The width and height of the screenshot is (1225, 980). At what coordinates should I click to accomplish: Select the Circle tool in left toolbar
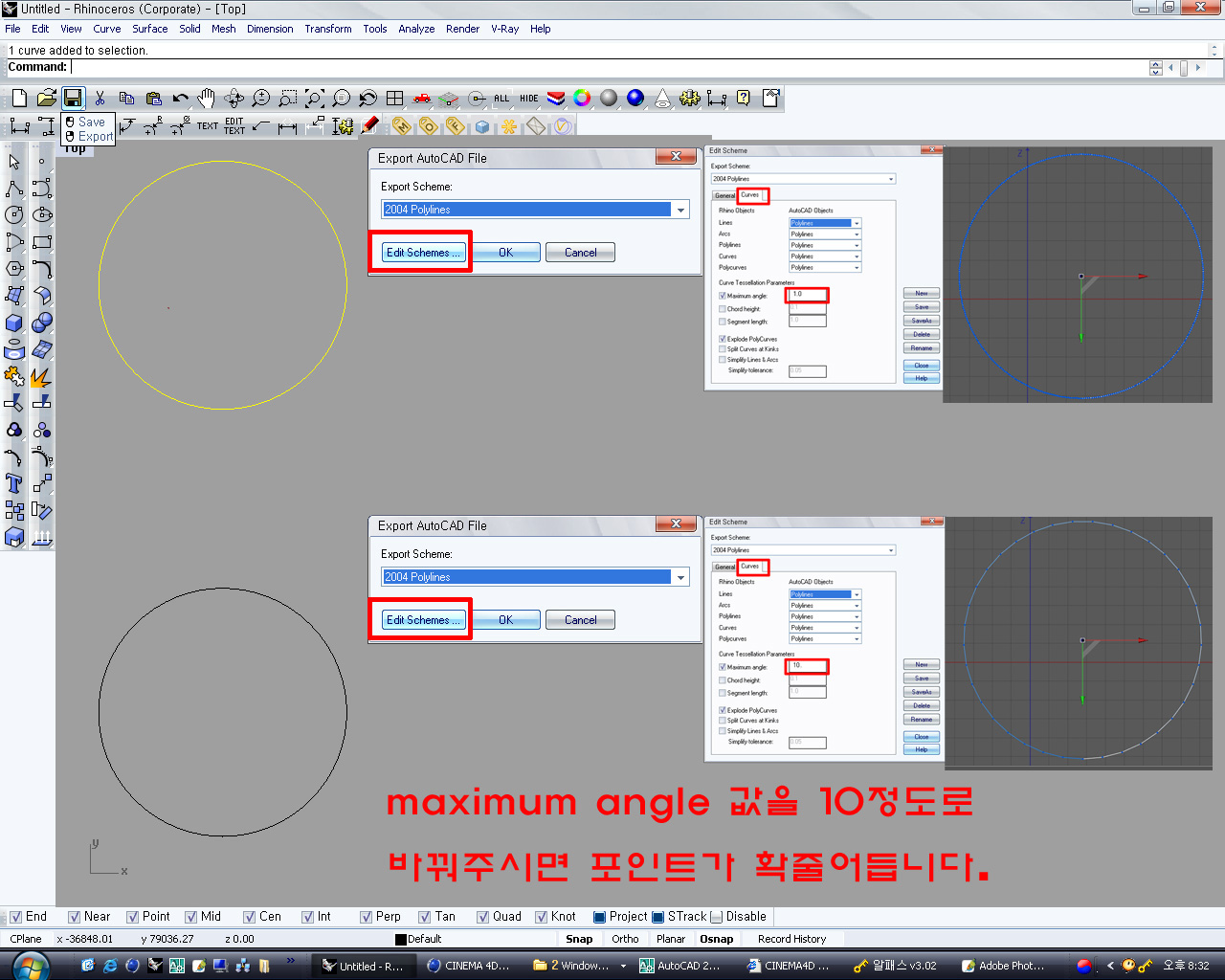click(x=14, y=215)
